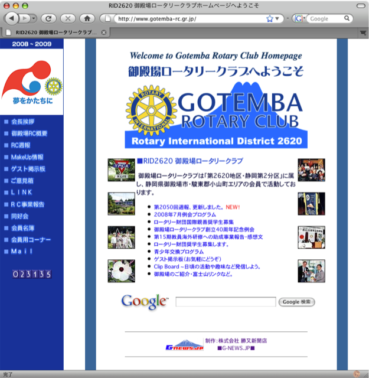This screenshot has width=369, height=378.
Task: Close the RID2620 tab with its close icon
Action: pos(103,32)
